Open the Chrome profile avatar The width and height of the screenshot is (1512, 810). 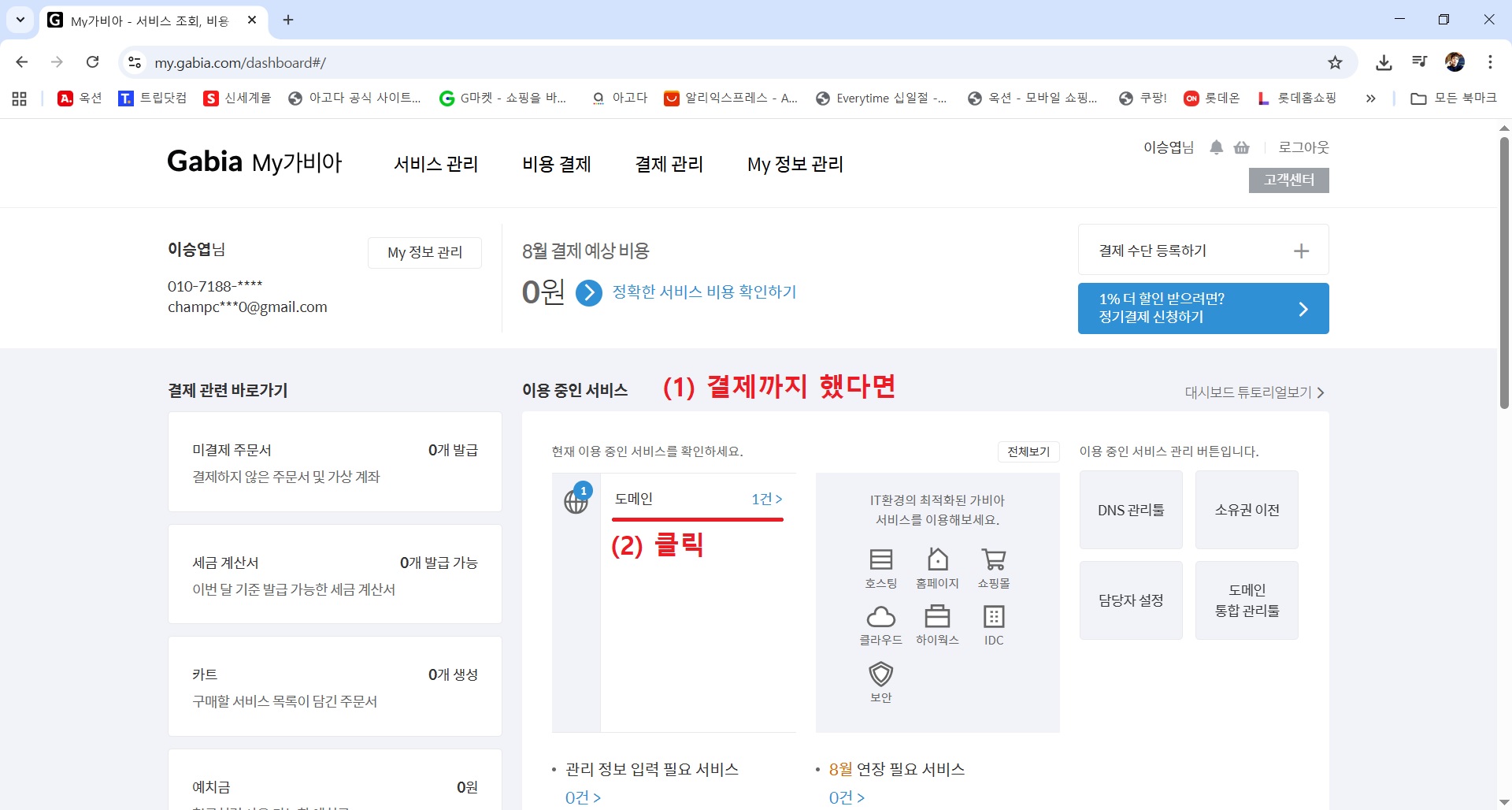pos(1455,62)
